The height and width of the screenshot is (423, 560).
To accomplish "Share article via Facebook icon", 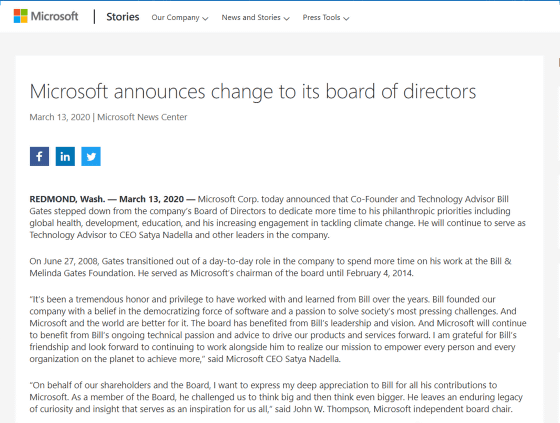I will (39, 156).
